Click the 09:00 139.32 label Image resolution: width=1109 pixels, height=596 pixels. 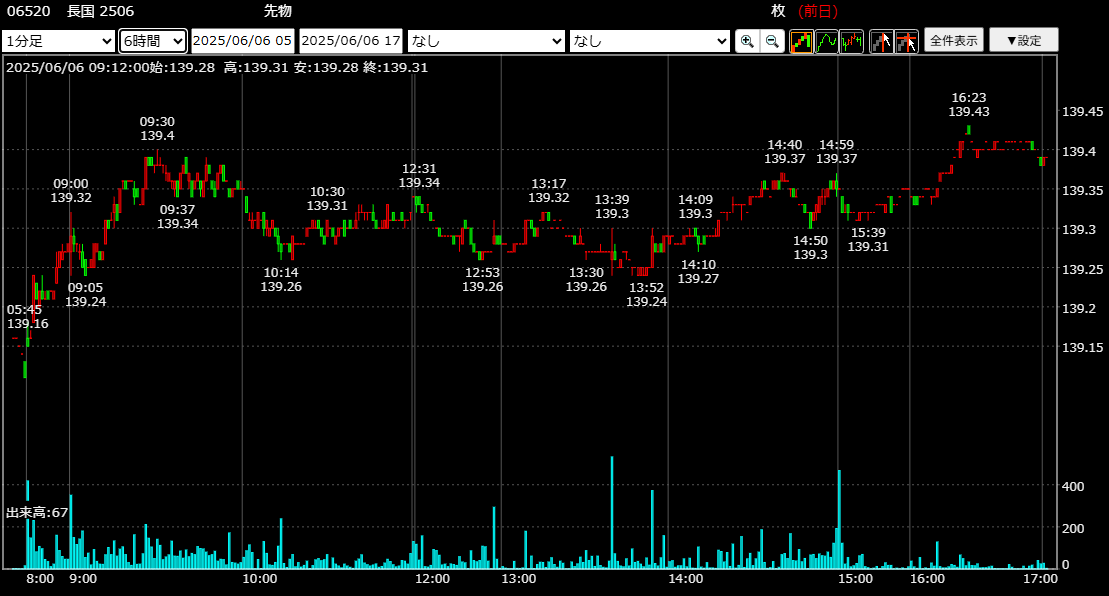71,191
